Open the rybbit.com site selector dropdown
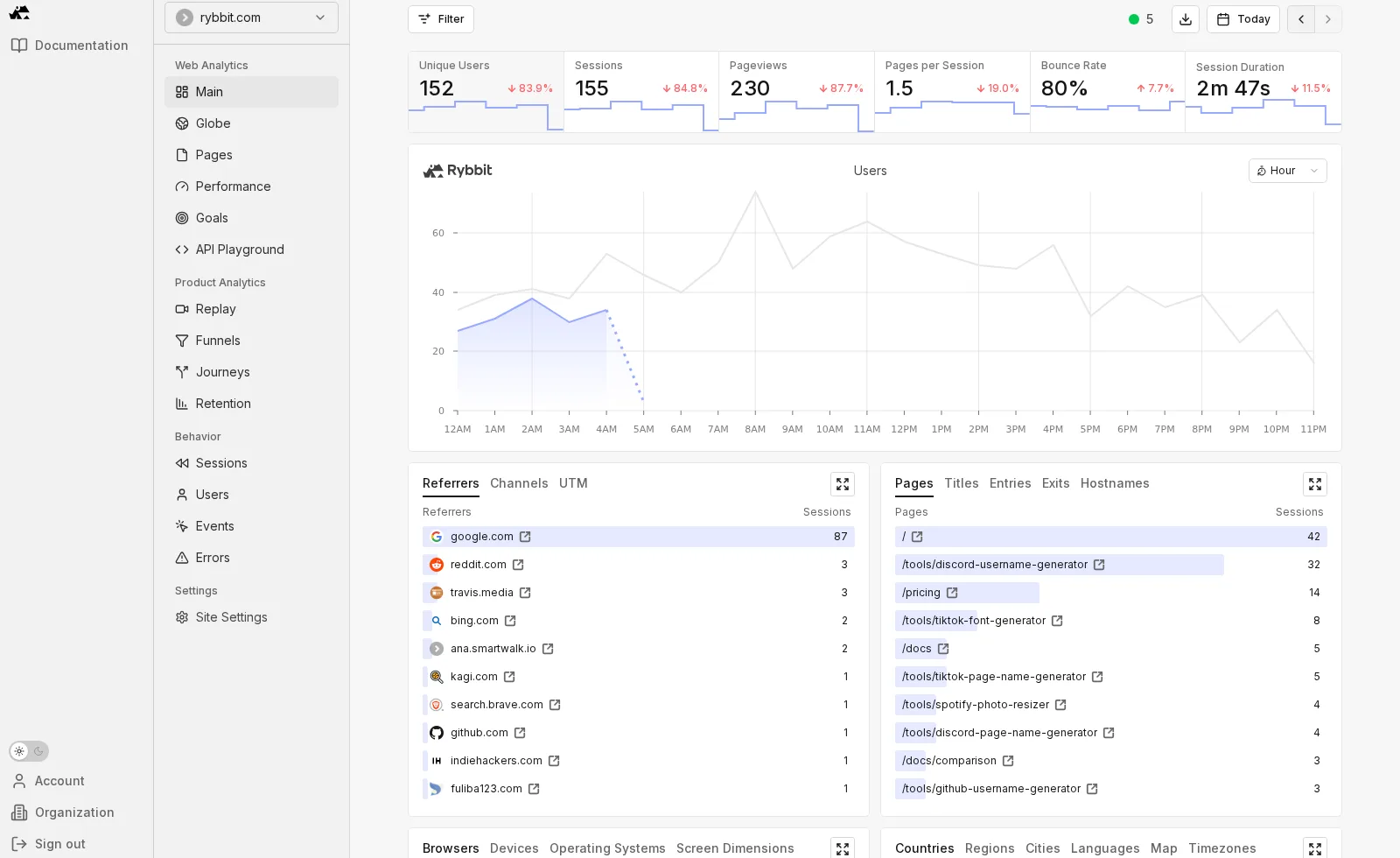The height and width of the screenshot is (858, 1400). click(251, 18)
